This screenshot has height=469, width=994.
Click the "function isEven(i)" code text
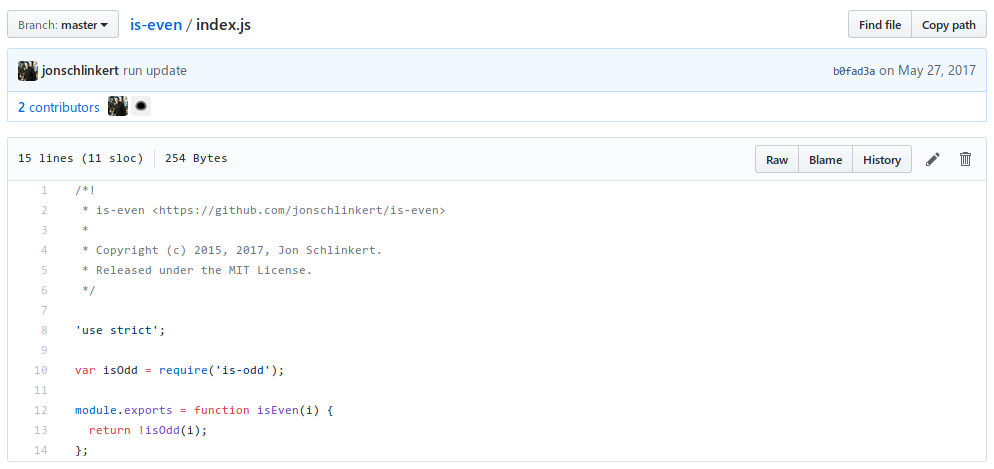(259, 410)
